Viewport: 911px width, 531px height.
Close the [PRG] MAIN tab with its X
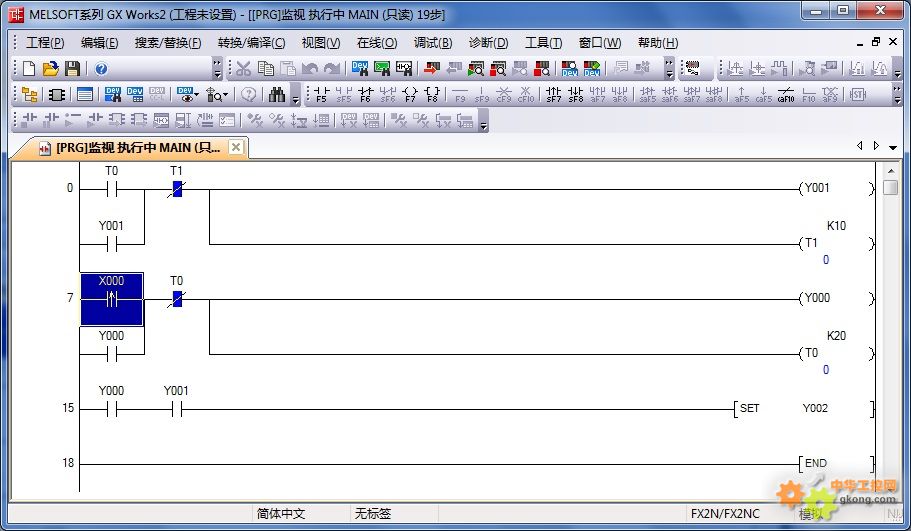[235, 147]
